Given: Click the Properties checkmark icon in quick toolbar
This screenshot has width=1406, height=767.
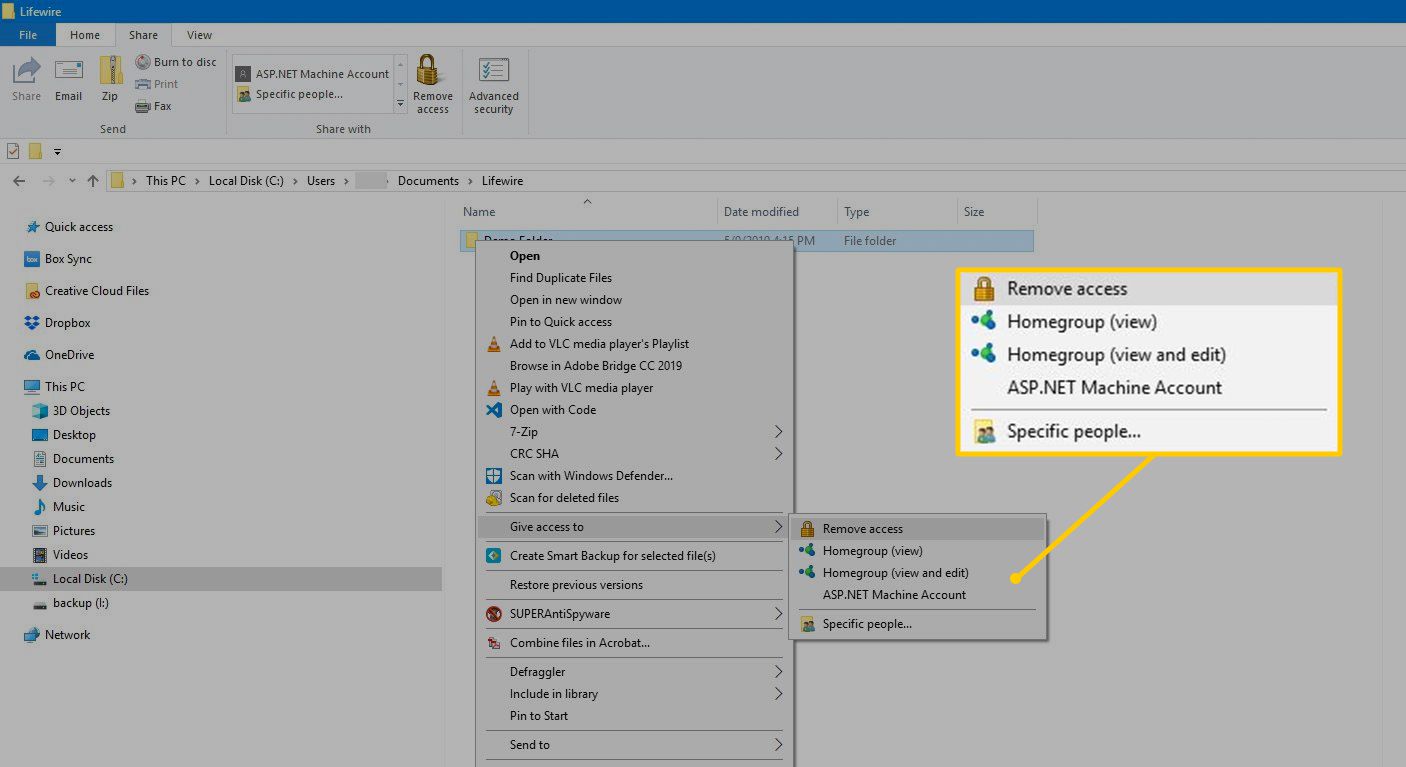Looking at the screenshot, I should [13, 151].
